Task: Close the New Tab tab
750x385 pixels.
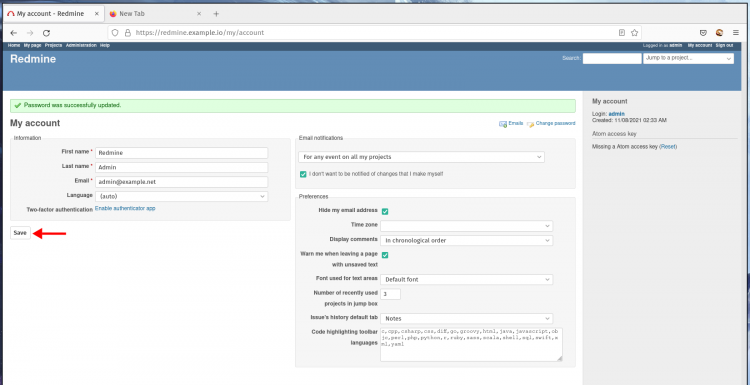Action: pos(199,14)
